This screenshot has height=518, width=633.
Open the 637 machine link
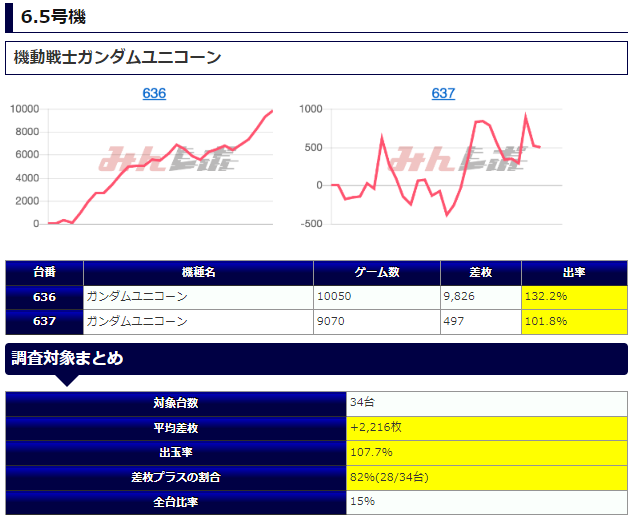[443, 93]
